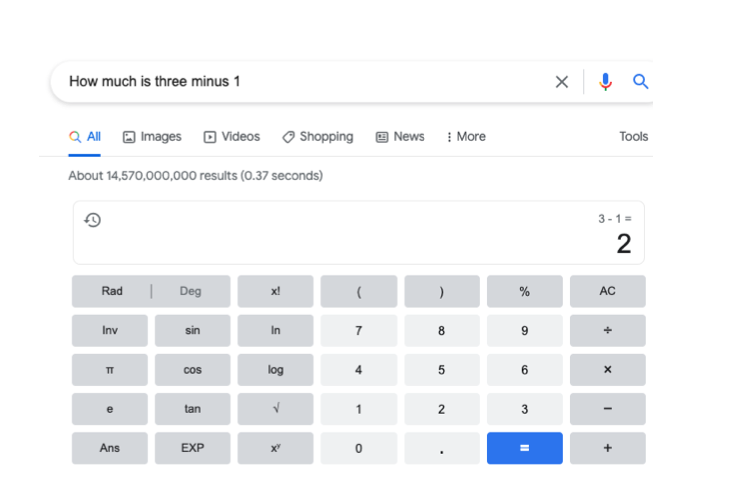Open calculator history with the clock icon

93,220
